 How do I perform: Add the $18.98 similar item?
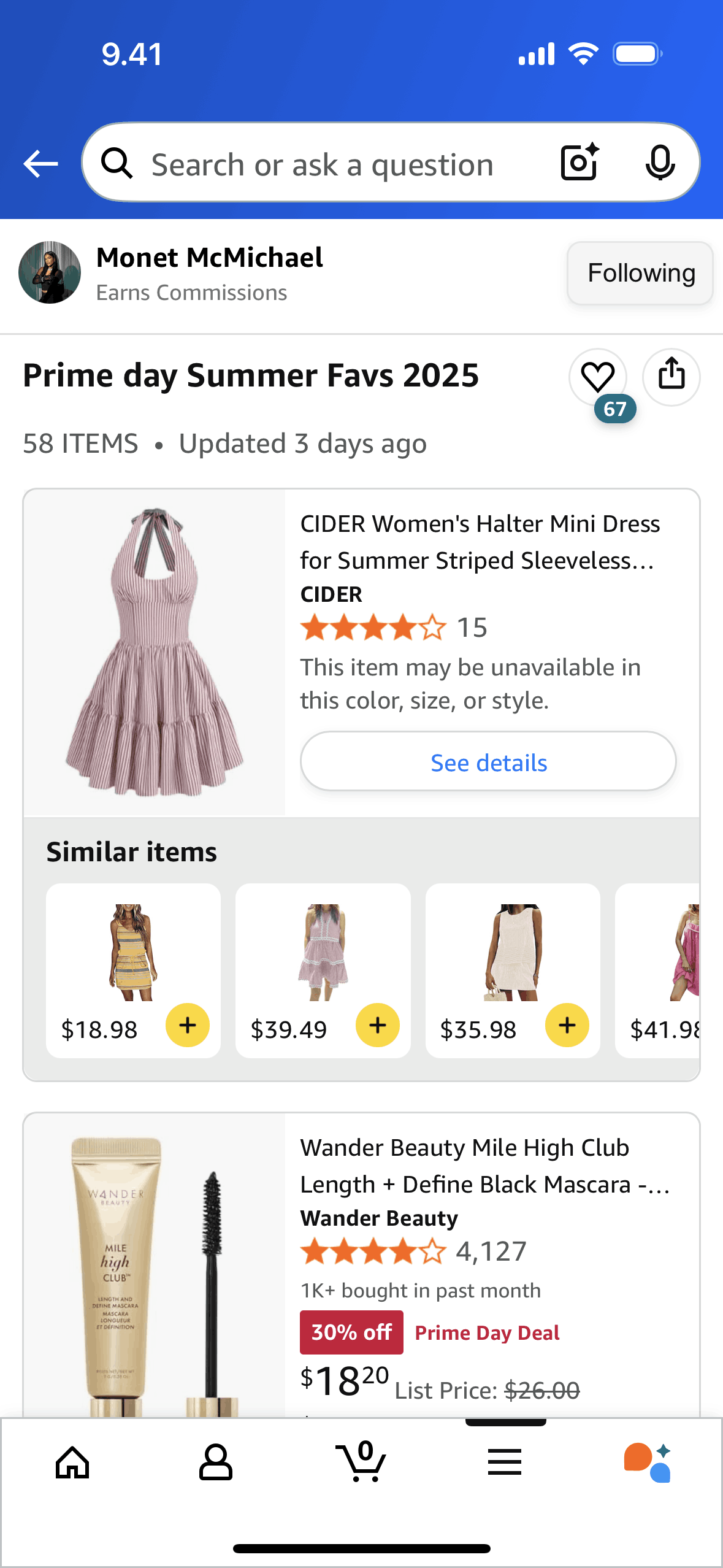188,1025
